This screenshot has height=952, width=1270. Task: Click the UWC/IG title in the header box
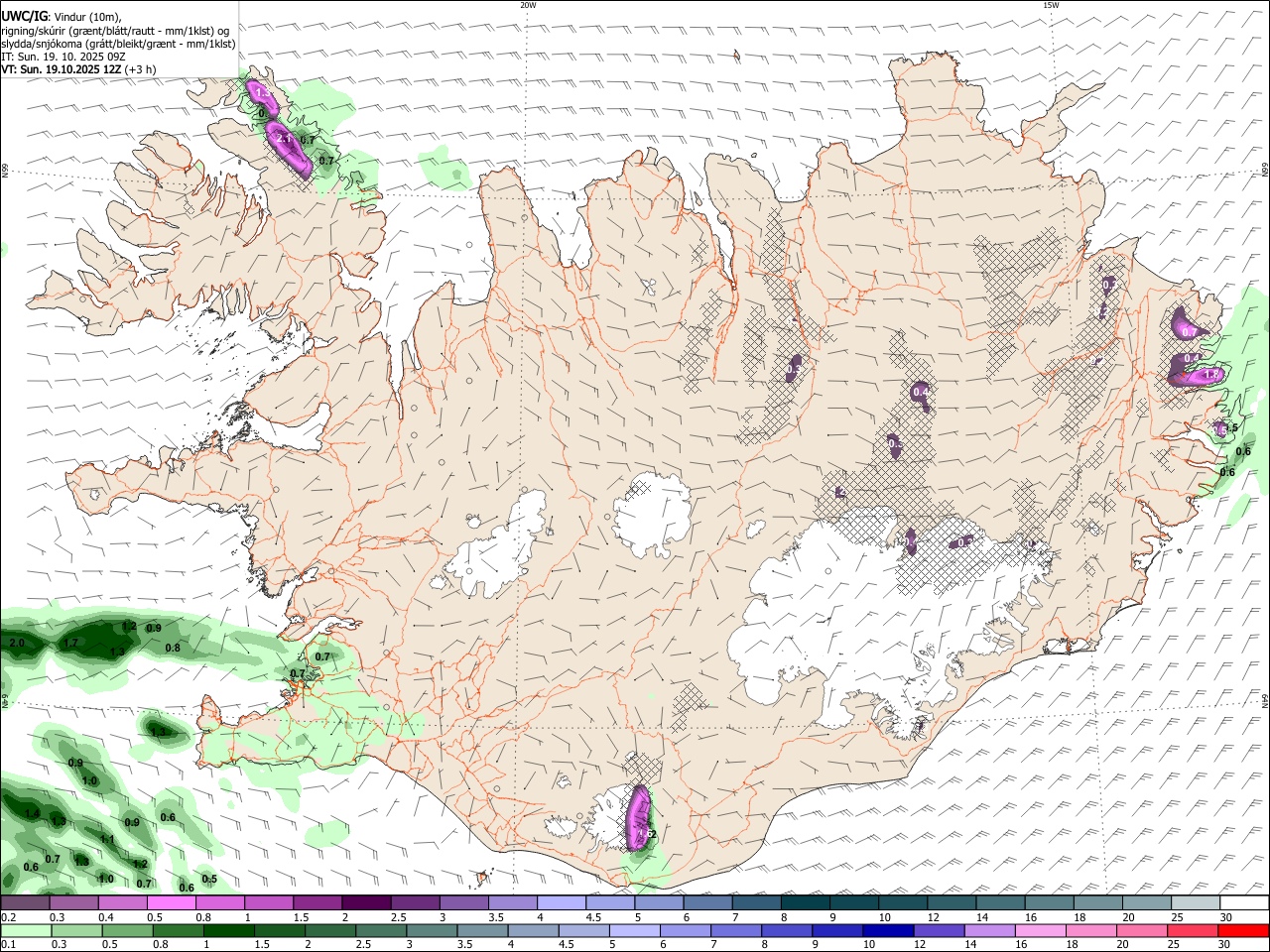[25, 17]
